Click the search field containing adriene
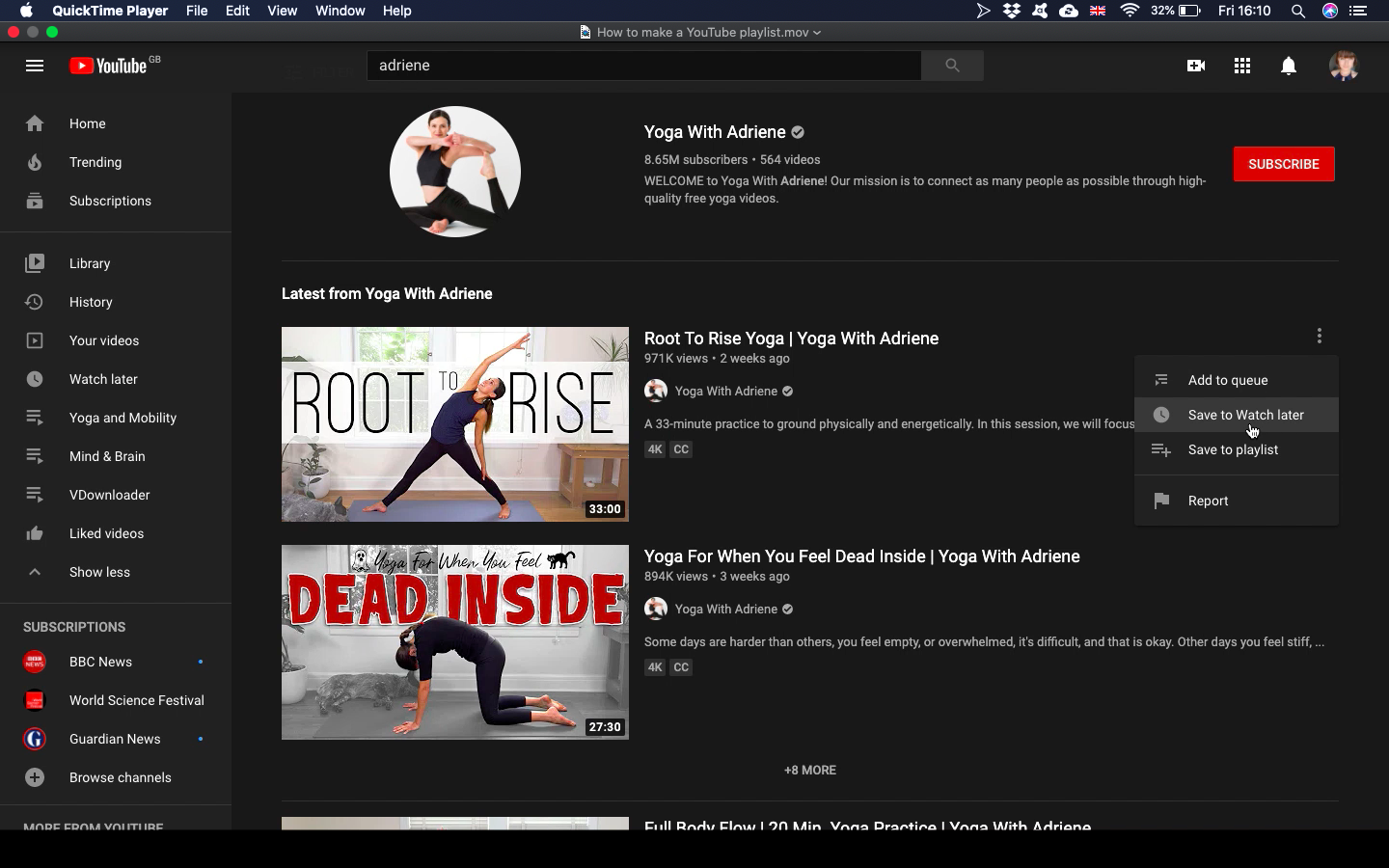Screen dimensions: 1389x868 pos(644,66)
